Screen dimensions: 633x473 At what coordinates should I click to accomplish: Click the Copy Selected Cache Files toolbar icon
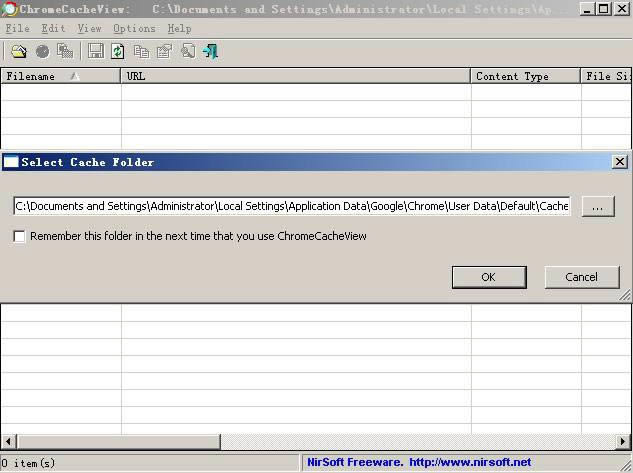pyautogui.click(x=65, y=51)
